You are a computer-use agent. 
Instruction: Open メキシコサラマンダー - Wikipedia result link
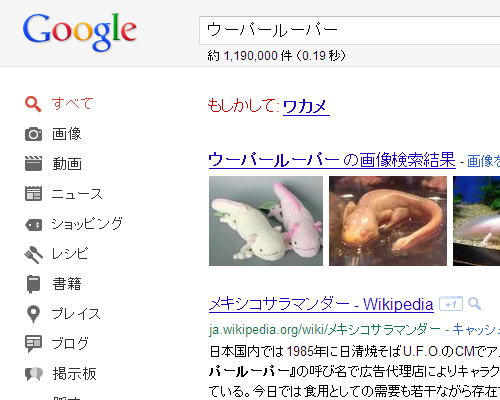pyautogui.click(x=321, y=304)
